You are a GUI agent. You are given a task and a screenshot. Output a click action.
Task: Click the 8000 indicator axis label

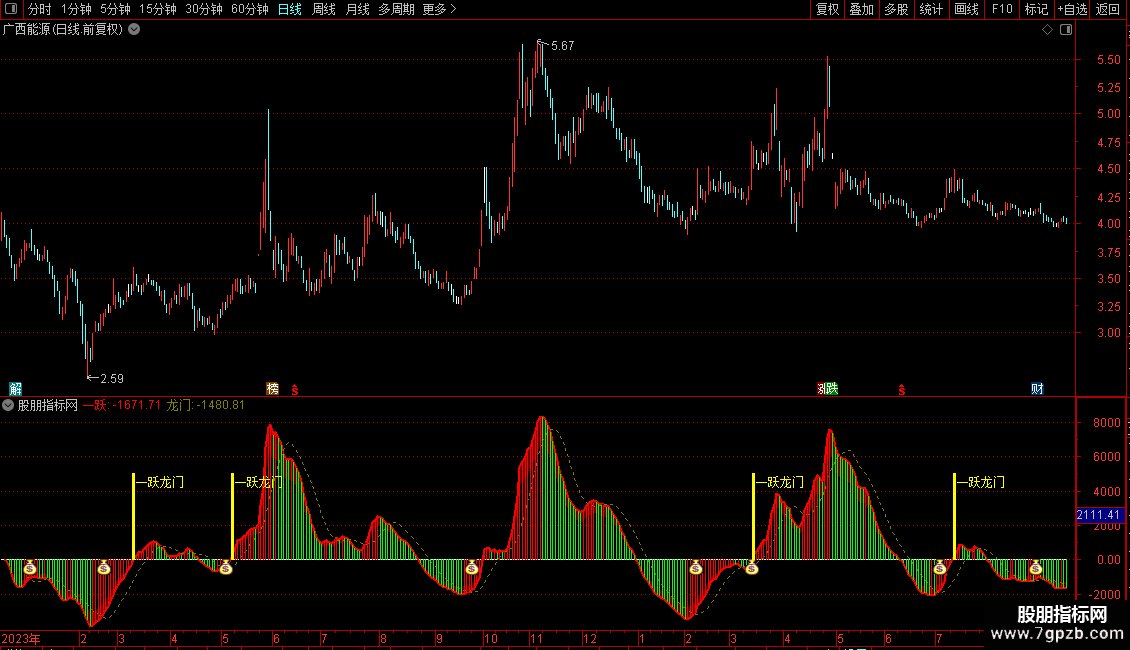(1107, 422)
